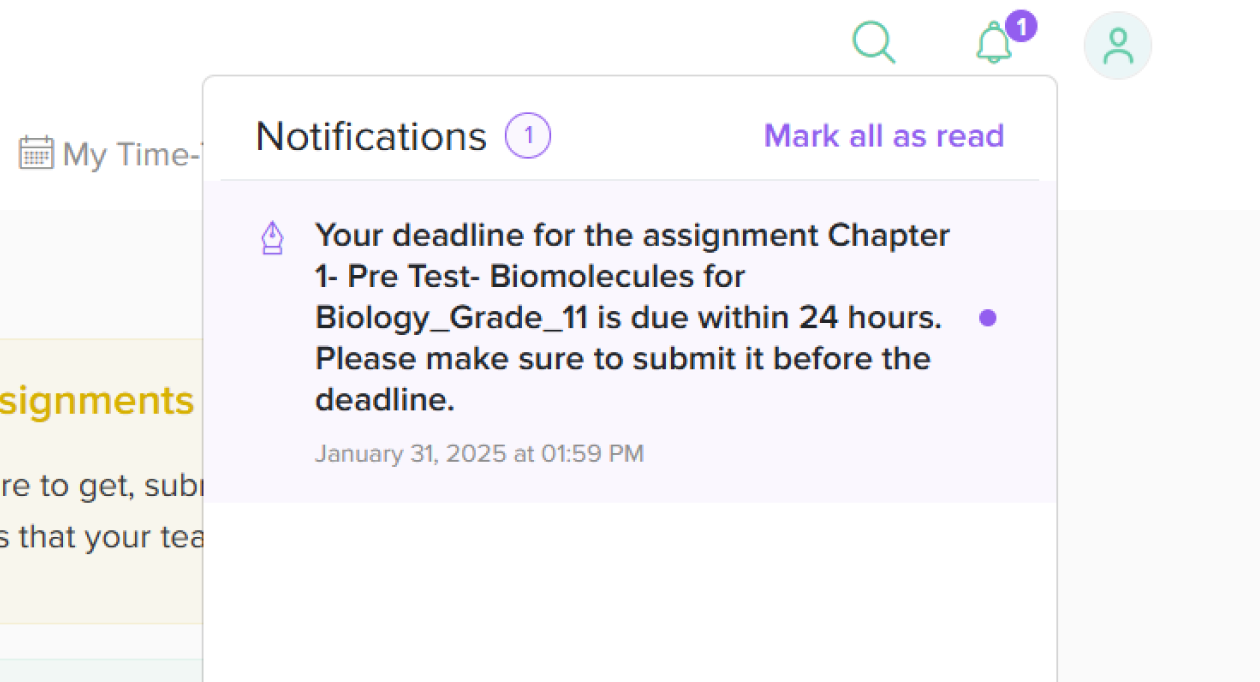Click the January 31, 2025 timestamp

(479, 454)
